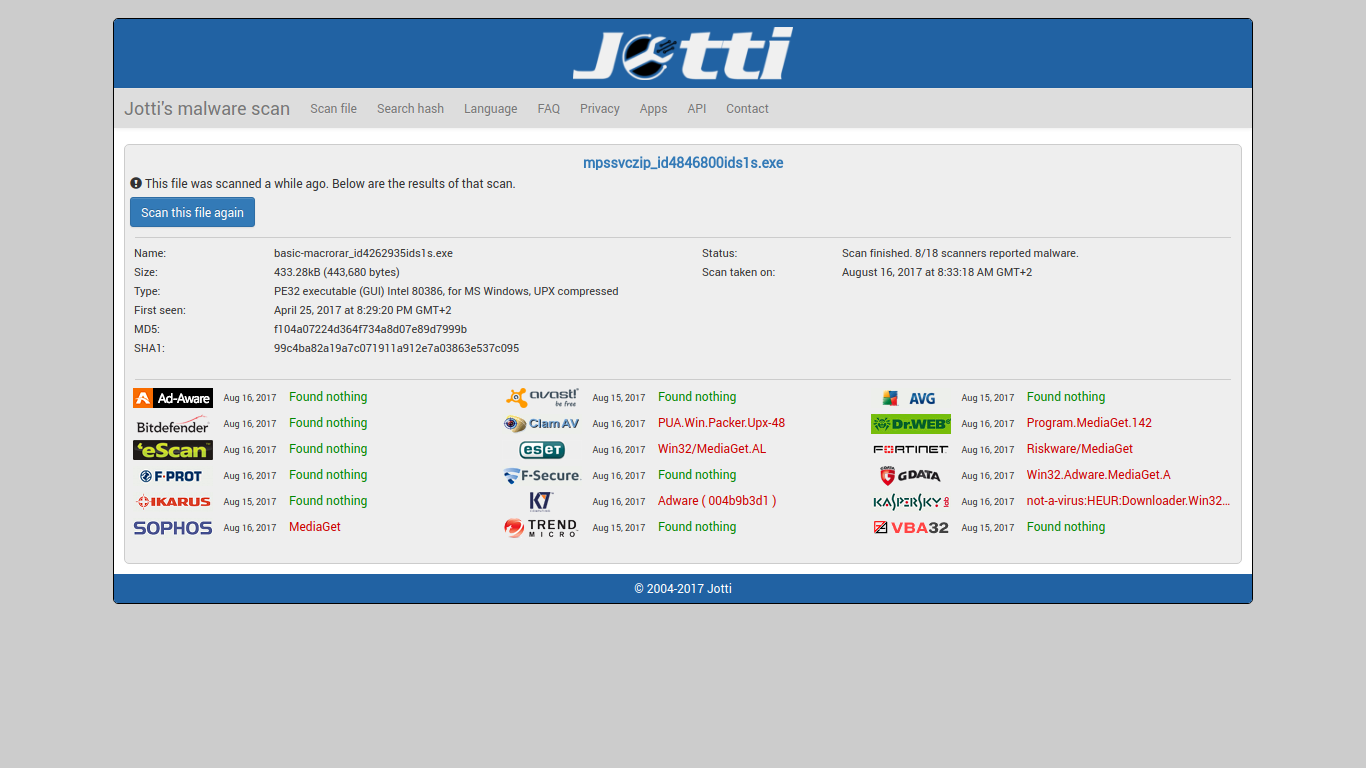Click the eScan scanner logo
This screenshot has height=768, width=1366.
(173, 450)
